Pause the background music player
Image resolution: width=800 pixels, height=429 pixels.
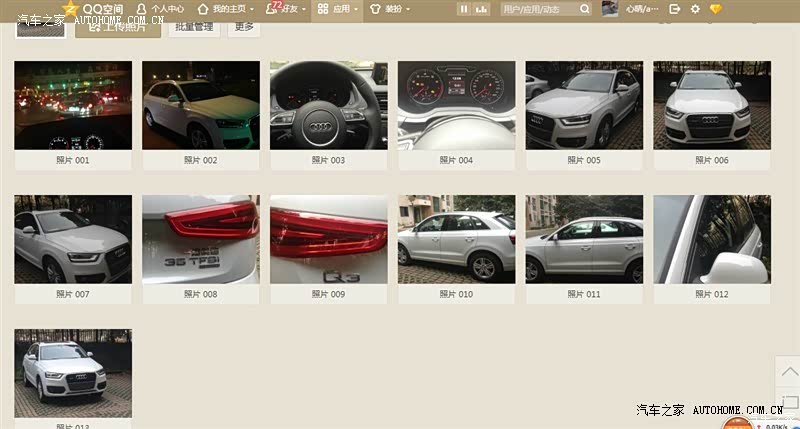click(x=463, y=9)
